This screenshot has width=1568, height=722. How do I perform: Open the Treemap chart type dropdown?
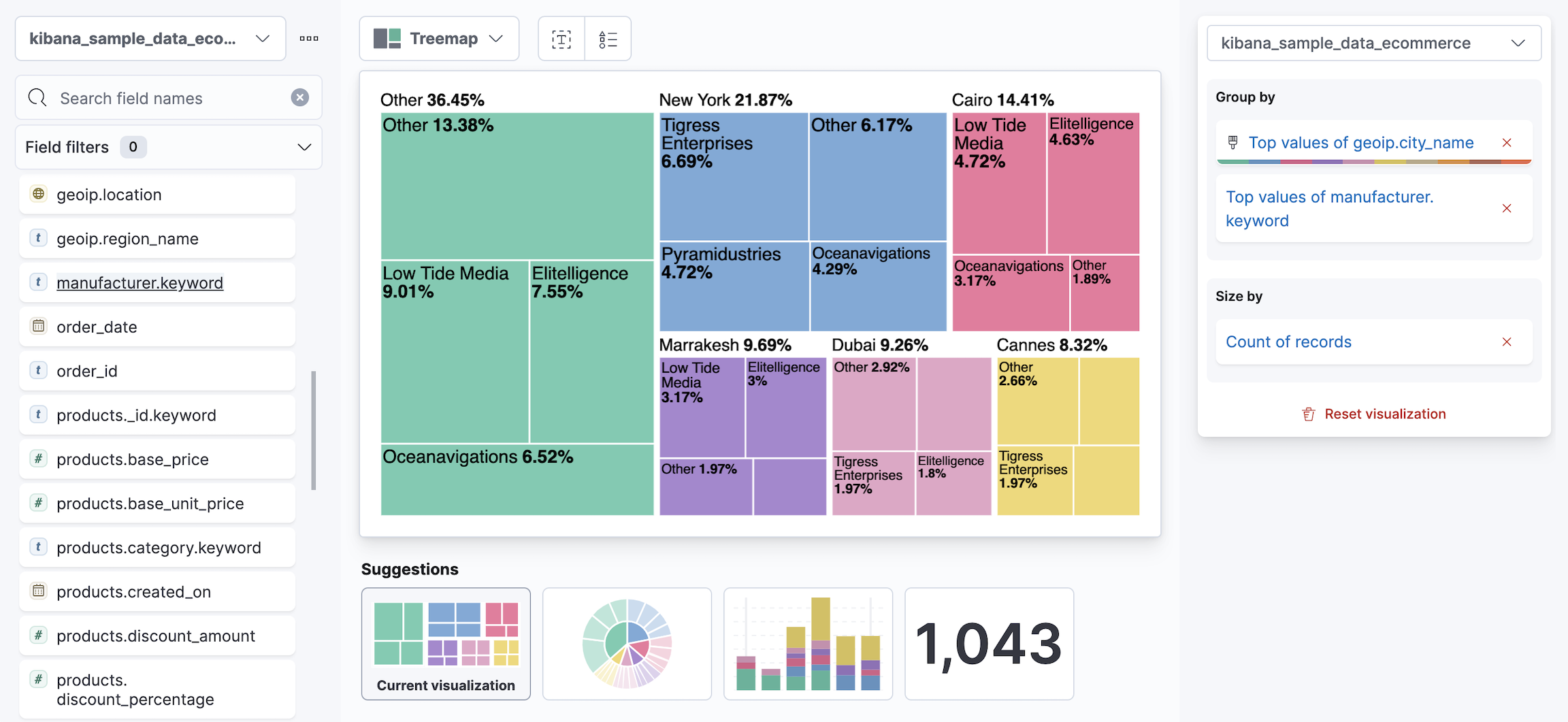click(x=439, y=39)
